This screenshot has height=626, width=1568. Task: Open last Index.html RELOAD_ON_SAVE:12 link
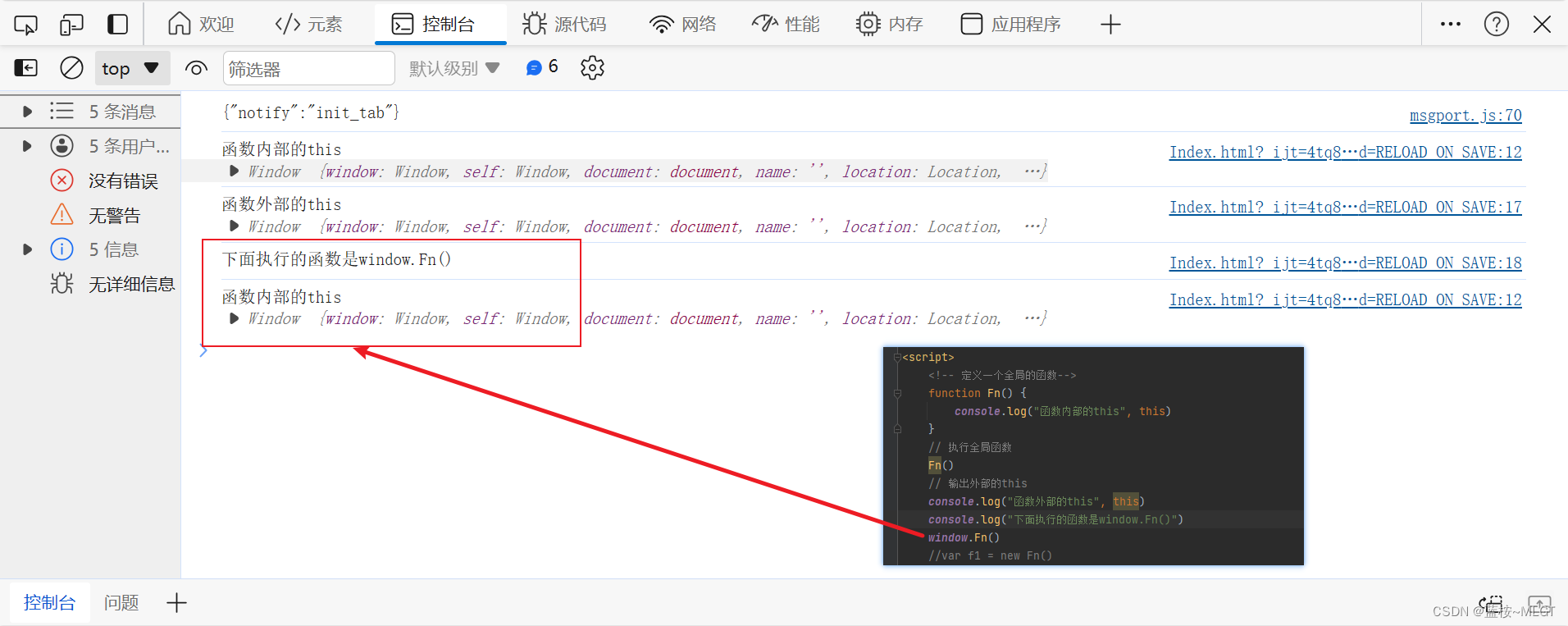tap(1345, 299)
